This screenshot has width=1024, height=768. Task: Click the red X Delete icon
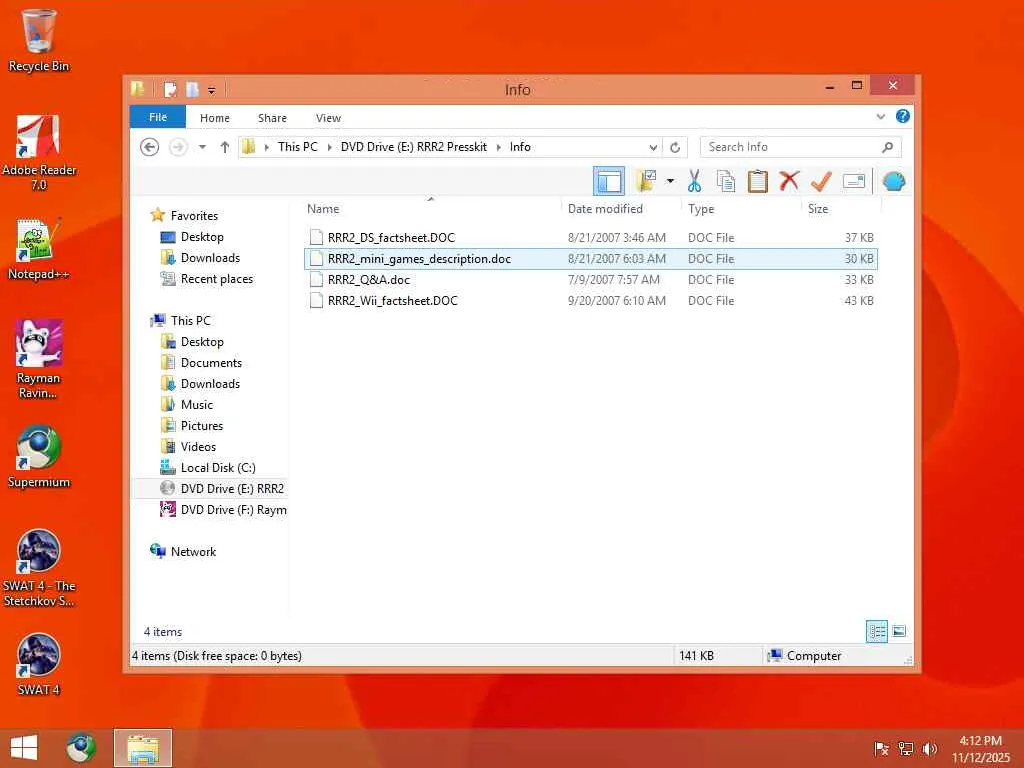coord(789,181)
